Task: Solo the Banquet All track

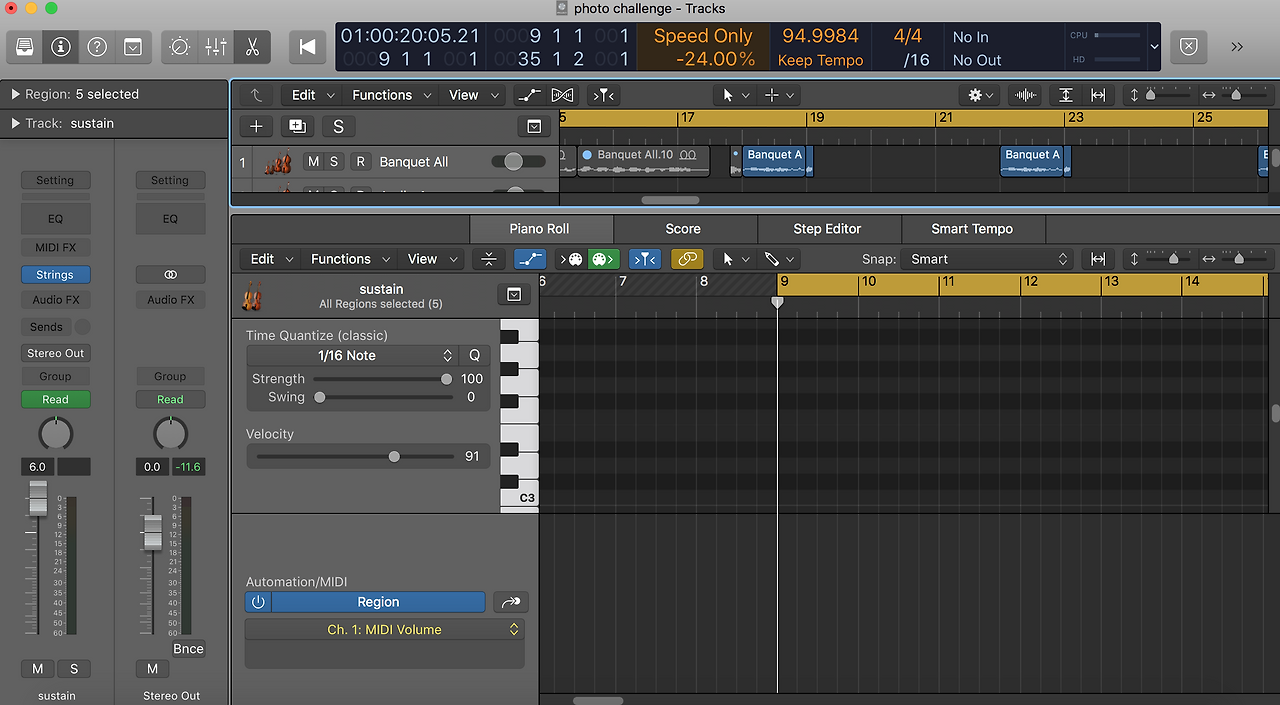Action: 334,162
